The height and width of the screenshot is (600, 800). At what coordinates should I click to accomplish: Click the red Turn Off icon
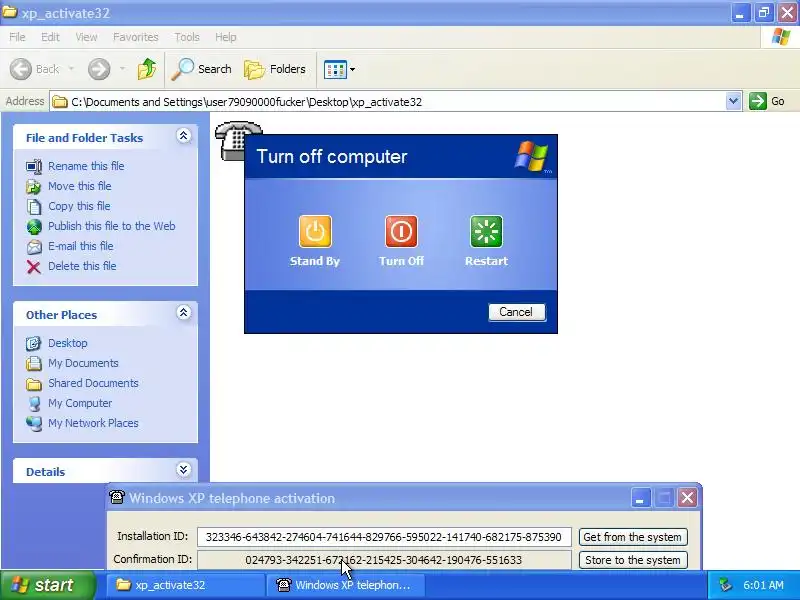click(401, 232)
